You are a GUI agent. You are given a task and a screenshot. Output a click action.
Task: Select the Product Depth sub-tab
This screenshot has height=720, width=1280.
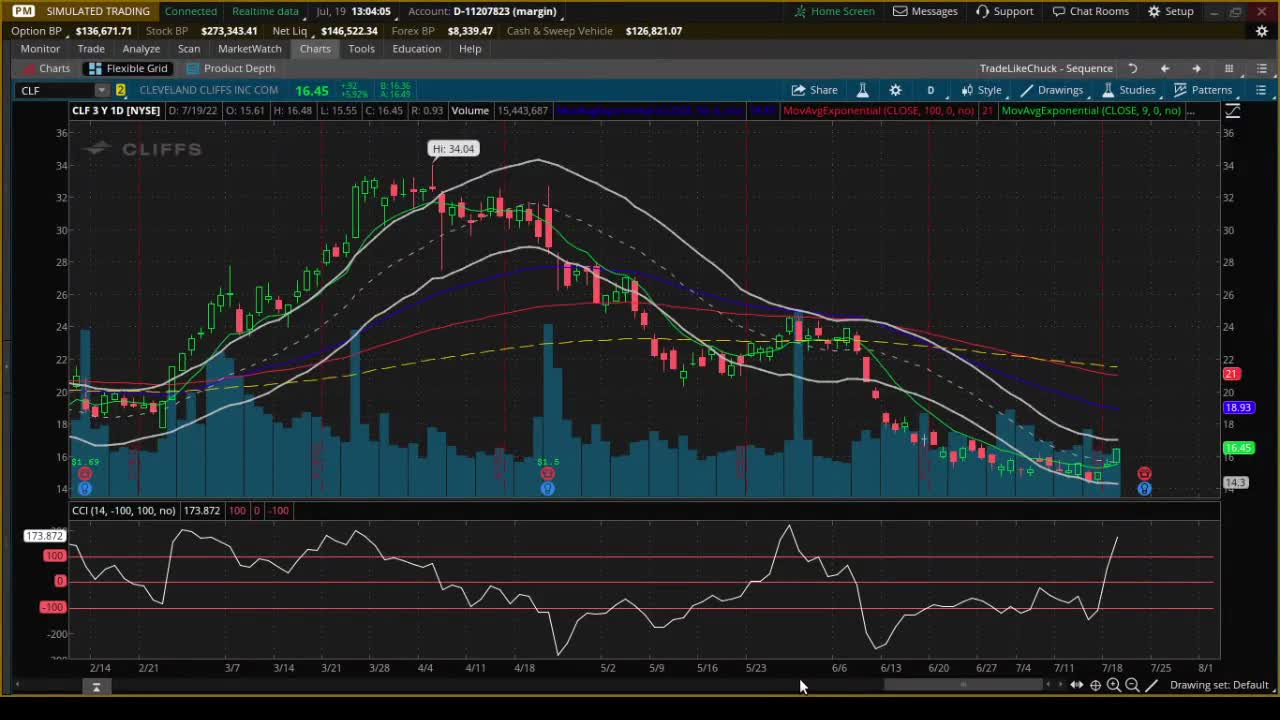coord(231,68)
